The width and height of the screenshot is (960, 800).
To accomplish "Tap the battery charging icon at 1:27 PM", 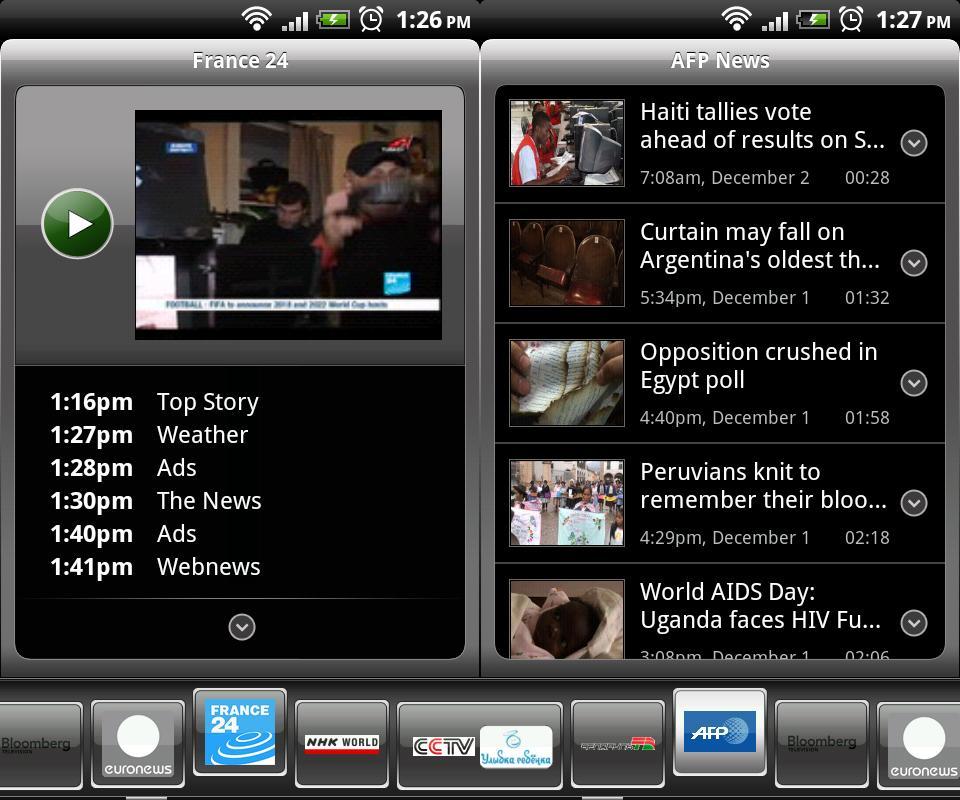I will click(x=813, y=20).
